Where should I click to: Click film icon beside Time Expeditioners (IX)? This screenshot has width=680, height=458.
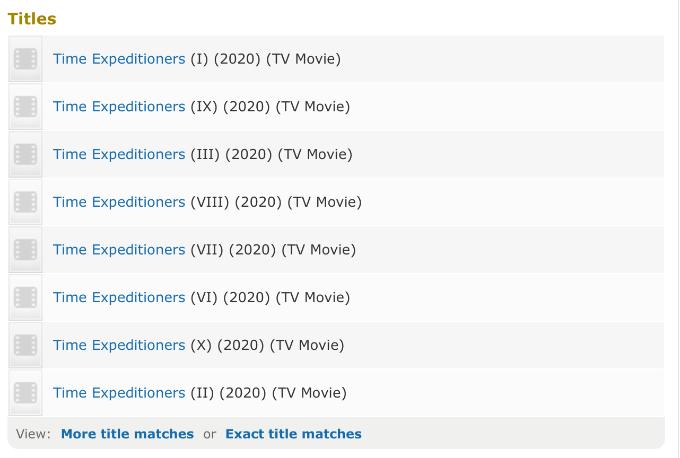pyautogui.click(x=26, y=107)
